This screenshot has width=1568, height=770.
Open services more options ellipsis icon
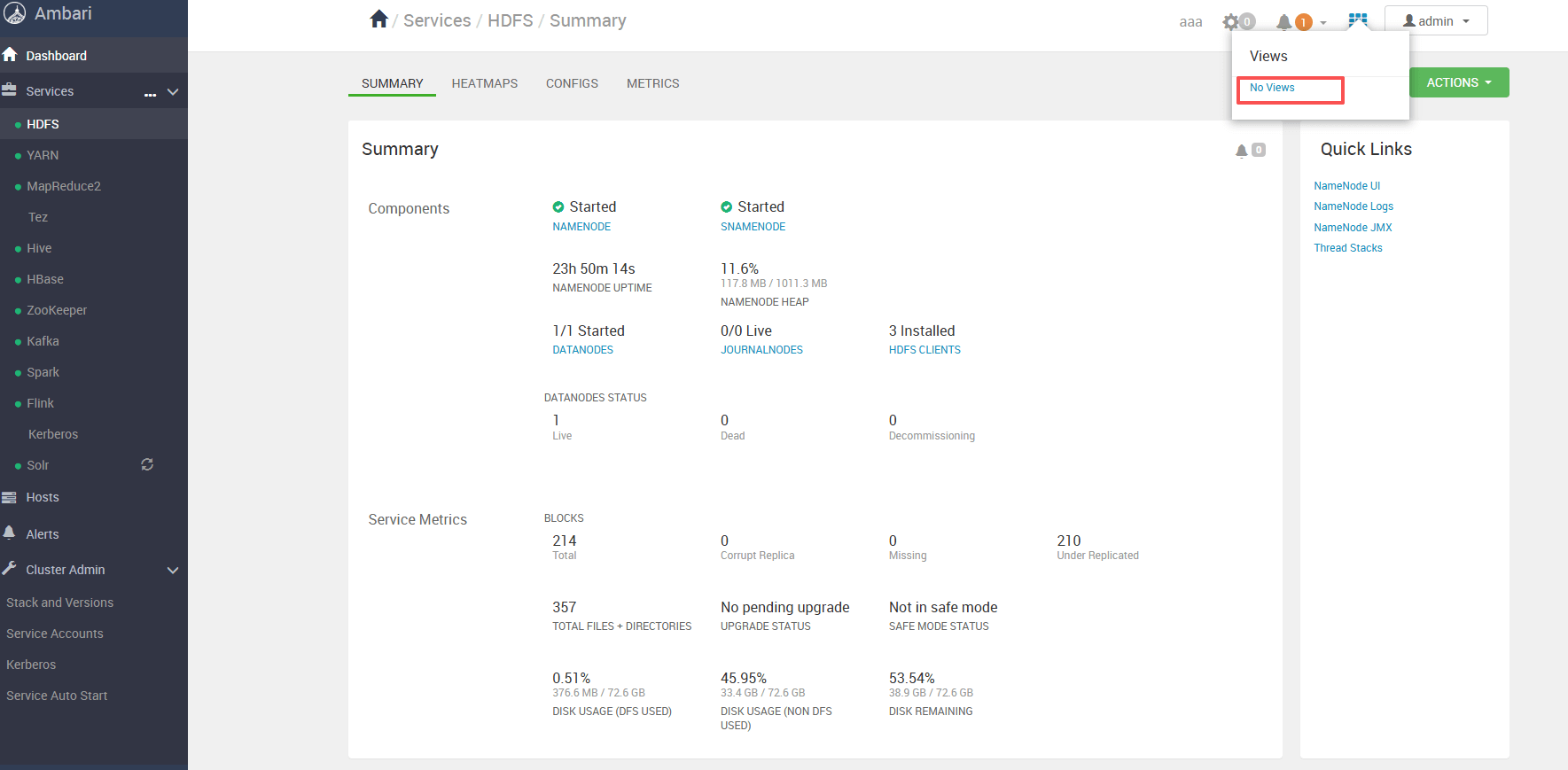tap(150, 93)
